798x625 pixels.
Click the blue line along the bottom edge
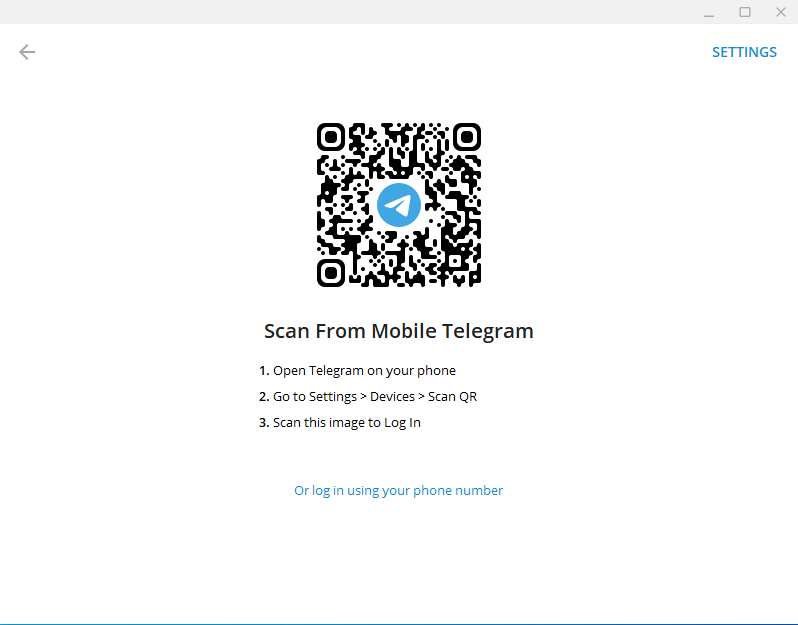(399, 624)
